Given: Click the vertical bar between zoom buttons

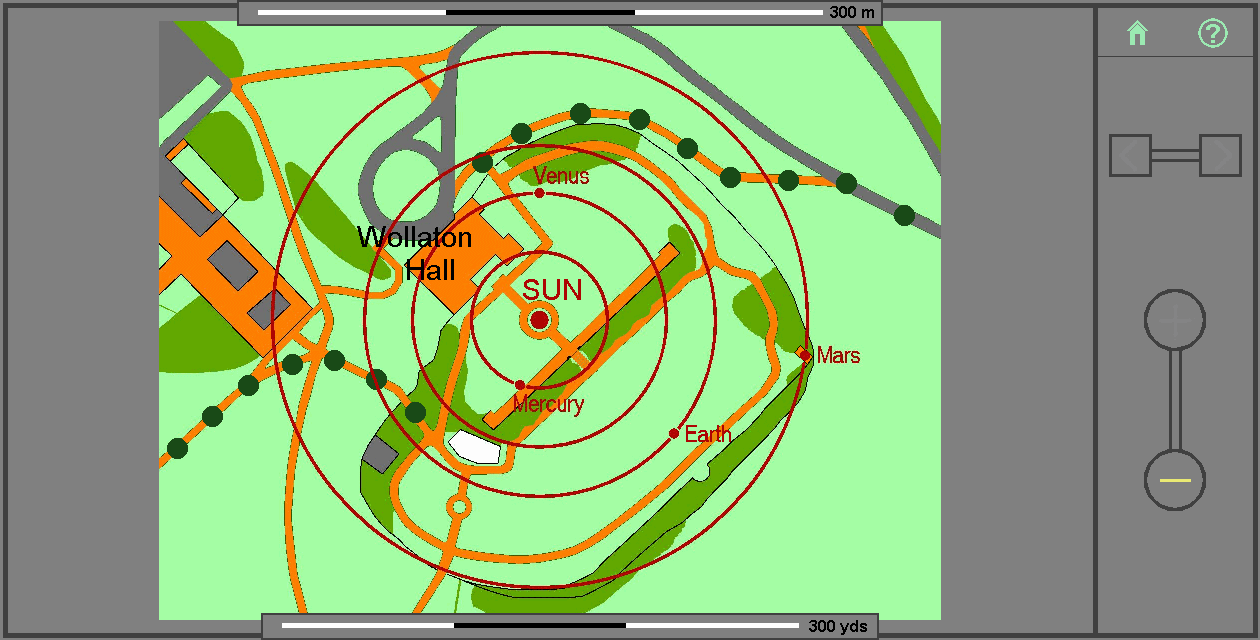Looking at the screenshot, I should pos(1175,400).
